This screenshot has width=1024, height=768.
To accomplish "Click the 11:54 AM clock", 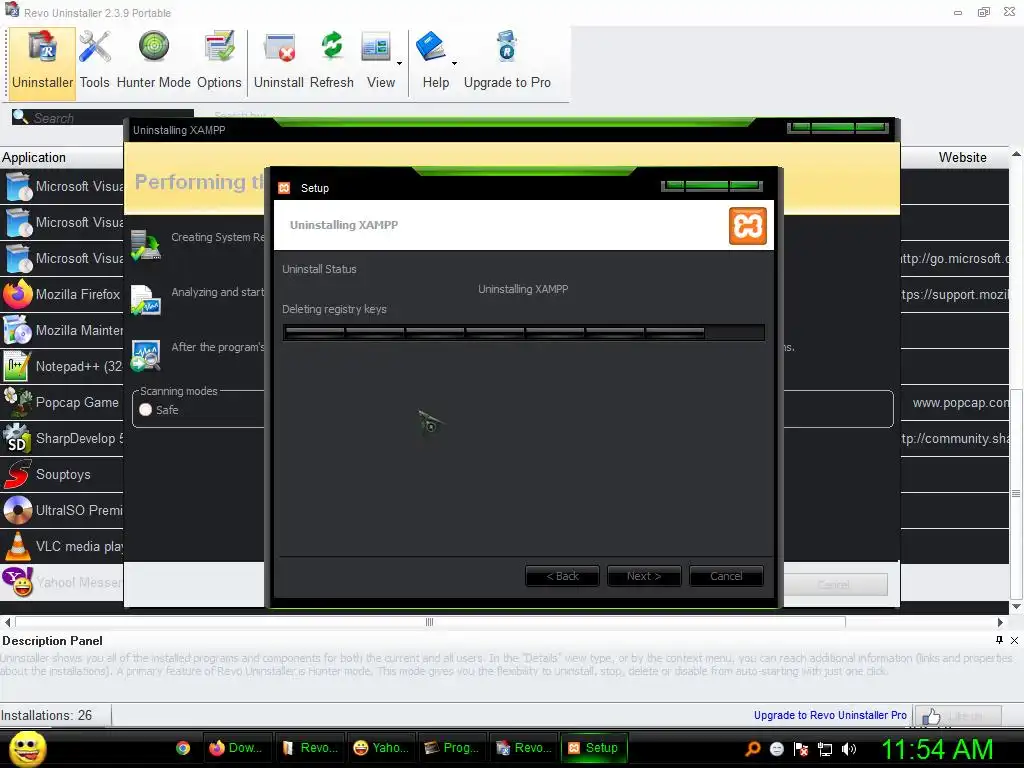I will [937, 749].
